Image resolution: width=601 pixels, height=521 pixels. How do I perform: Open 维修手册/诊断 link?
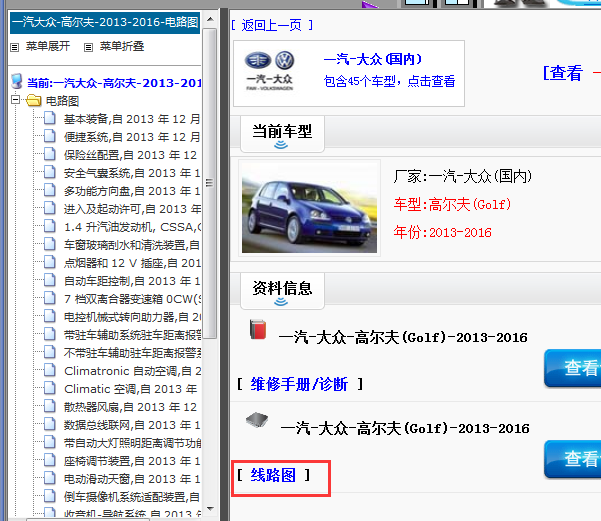point(299,384)
